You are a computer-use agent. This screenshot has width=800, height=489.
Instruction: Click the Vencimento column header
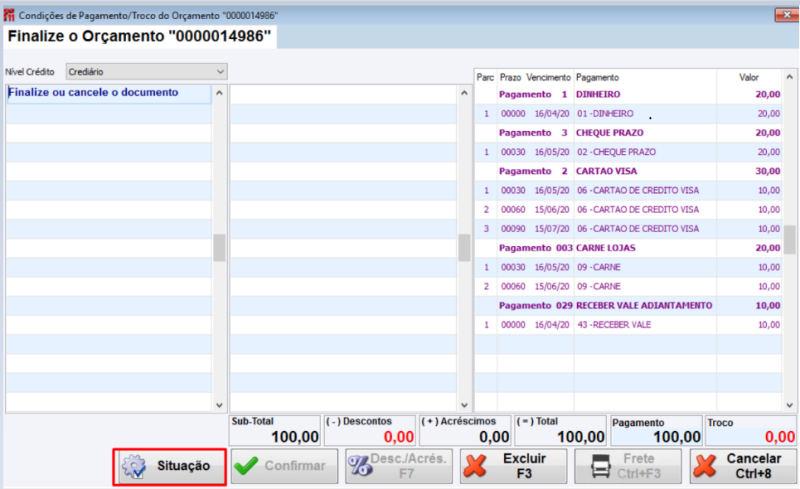548,77
